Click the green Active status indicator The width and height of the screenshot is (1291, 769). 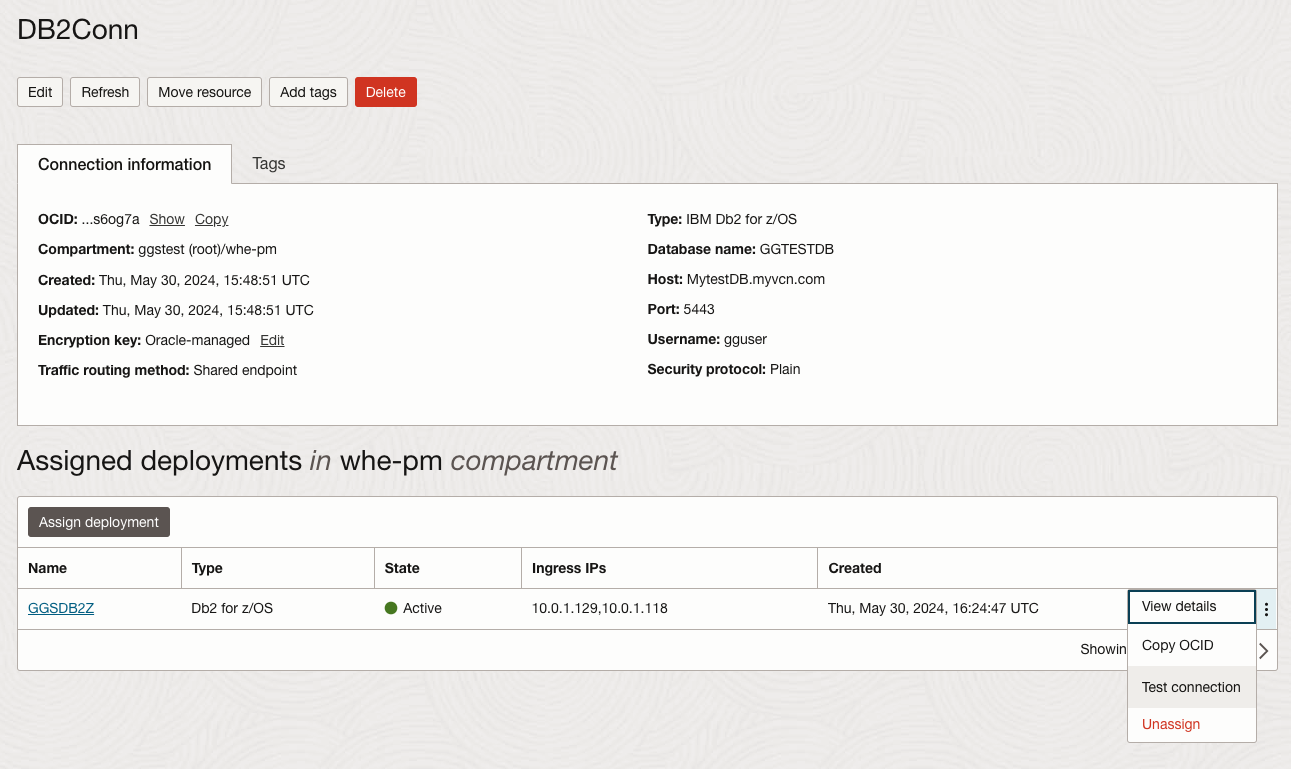391,608
